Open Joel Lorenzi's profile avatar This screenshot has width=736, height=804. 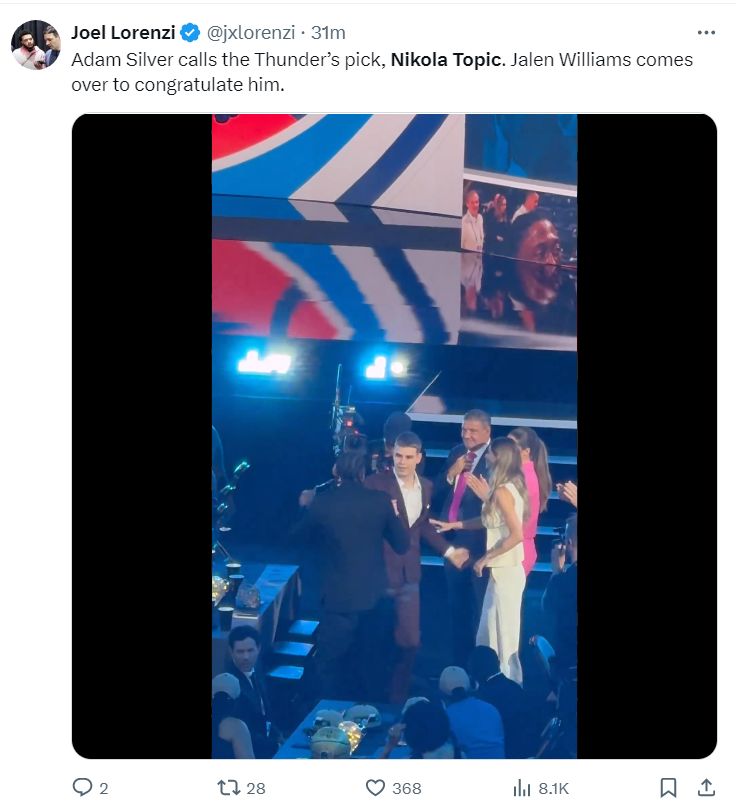[36, 45]
